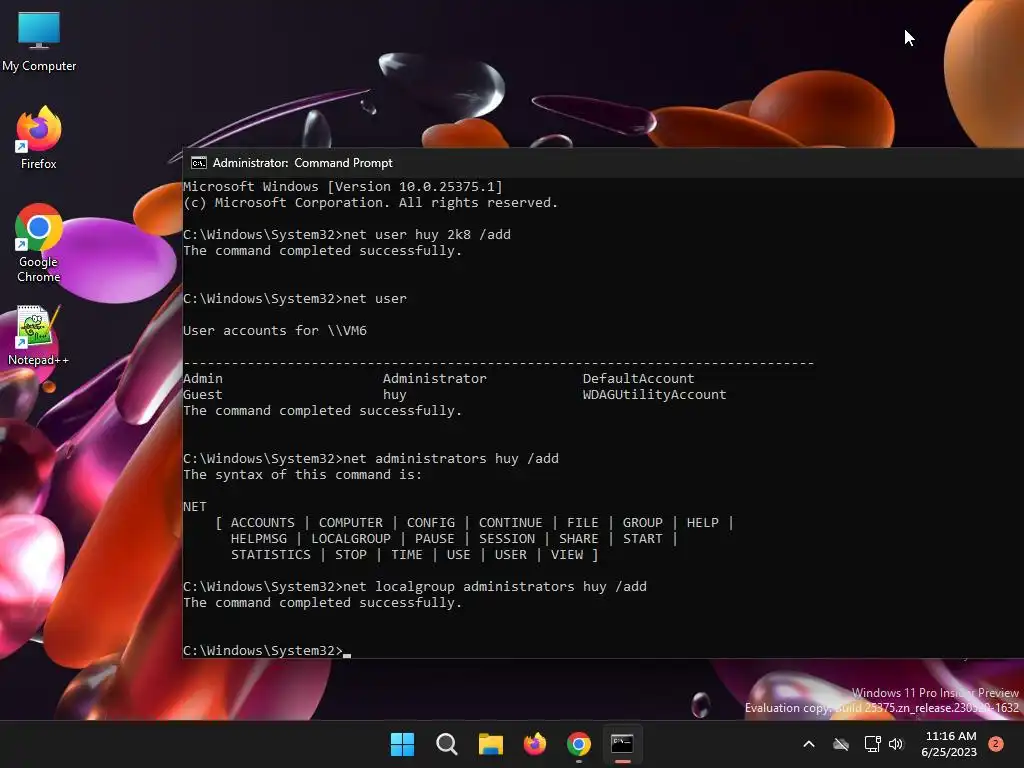Click the cloud sync tray icon
1024x768 pixels.
[841, 744]
